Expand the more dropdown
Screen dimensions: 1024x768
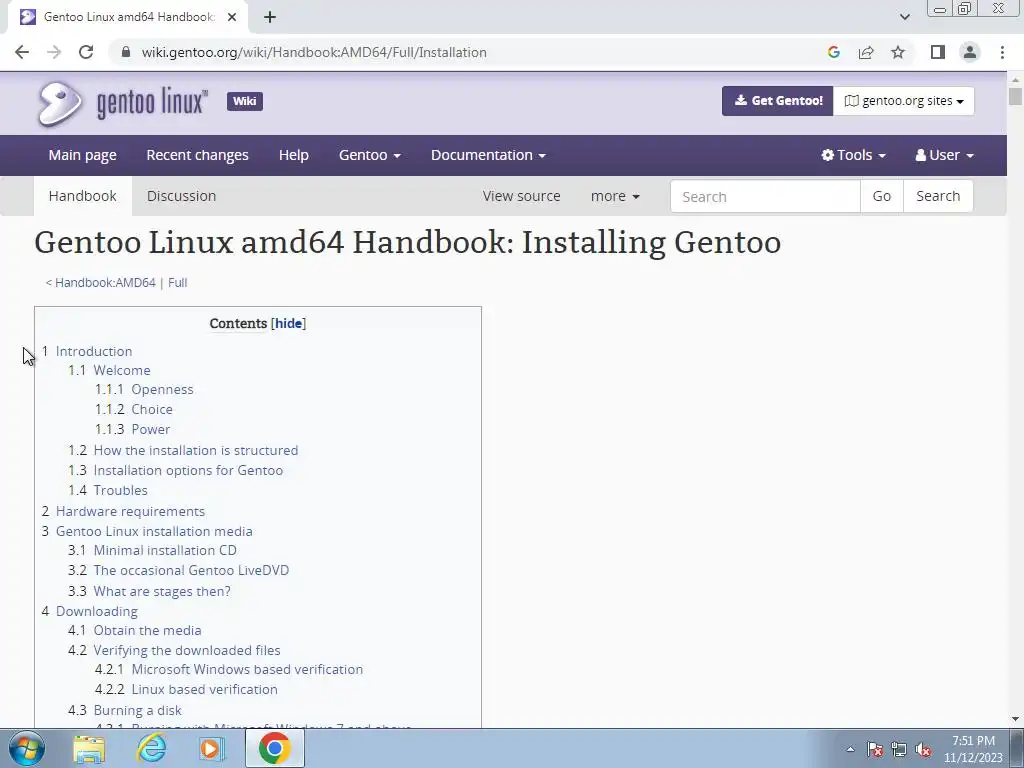tap(615, 196)
